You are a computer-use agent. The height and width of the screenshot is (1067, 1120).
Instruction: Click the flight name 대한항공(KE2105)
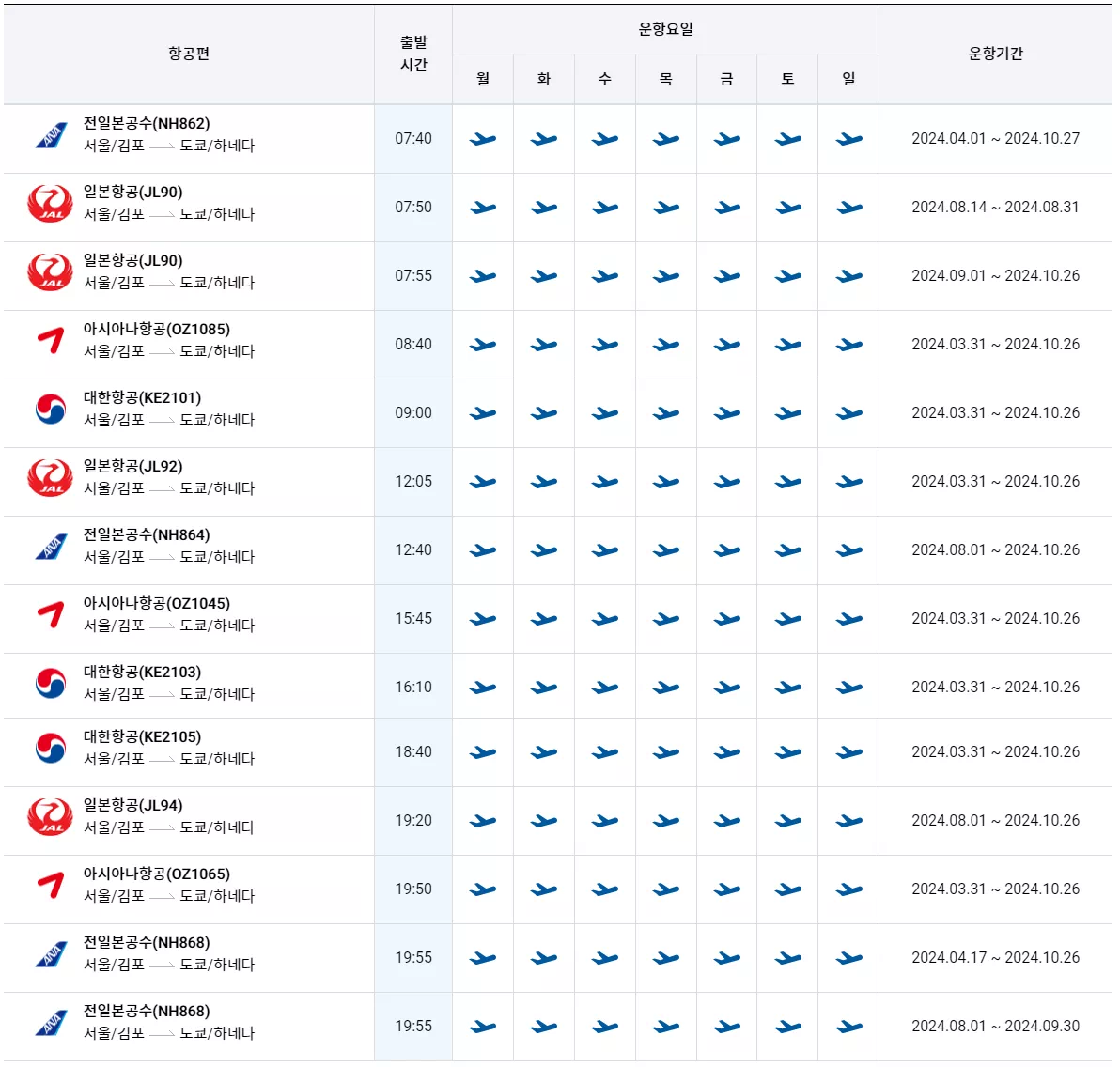[x=142, y=736]
